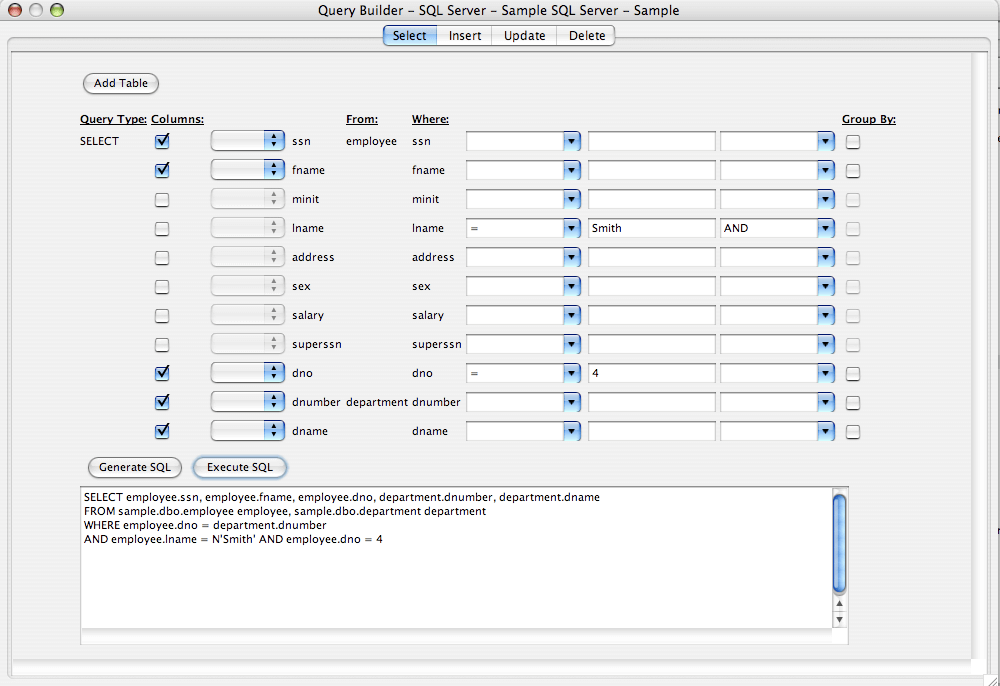Uncheck the dname column checkbox
Image resolution: width=1000 pixels, height=686 pixels.
coord(162,431)
